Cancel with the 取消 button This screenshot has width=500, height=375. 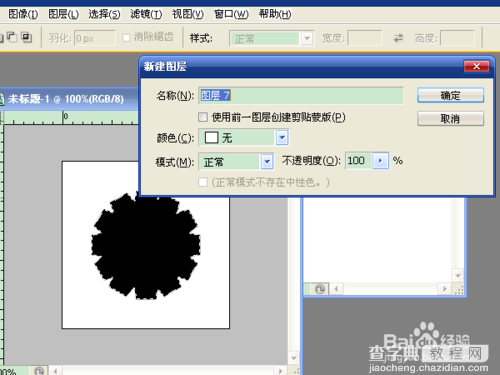[x=450, y=118]
